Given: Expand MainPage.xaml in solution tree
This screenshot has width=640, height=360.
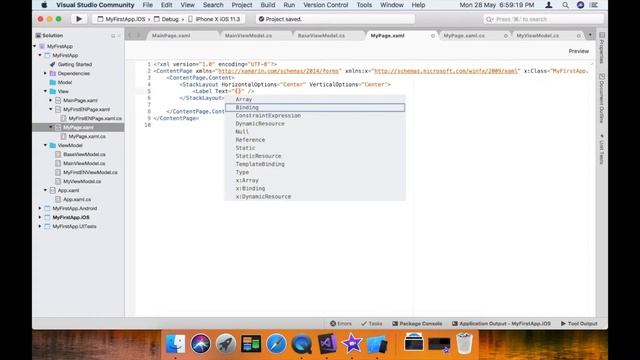Looking at the screenshot, I should point(51,100).
